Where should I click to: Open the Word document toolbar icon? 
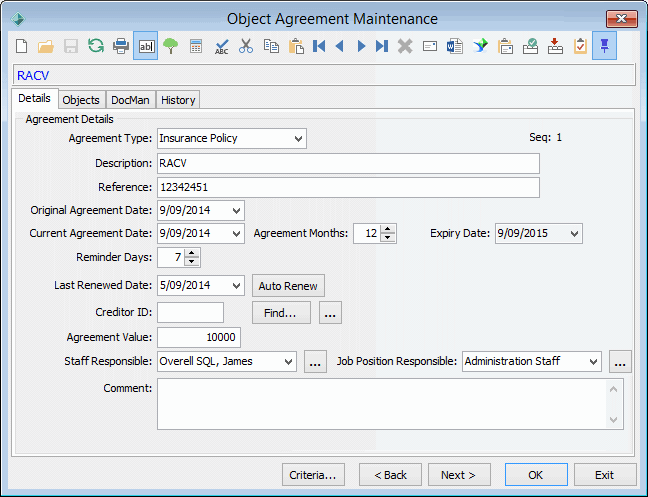pos(455,46)
